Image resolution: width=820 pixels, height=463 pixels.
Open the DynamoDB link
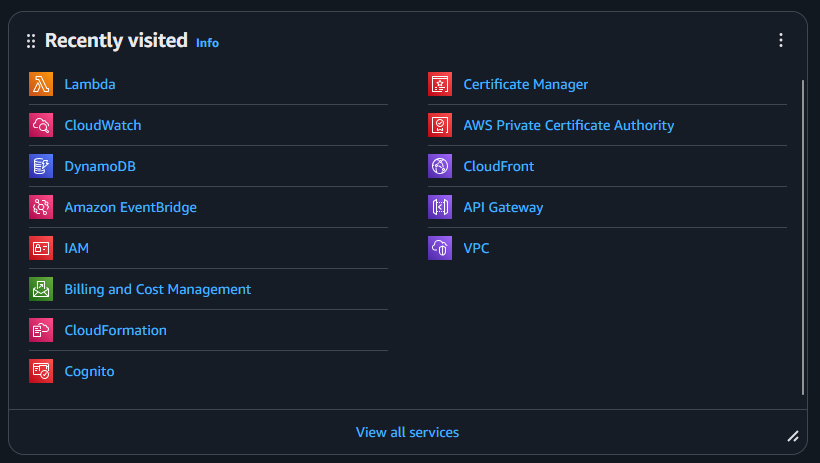click(x=100, y=166)
